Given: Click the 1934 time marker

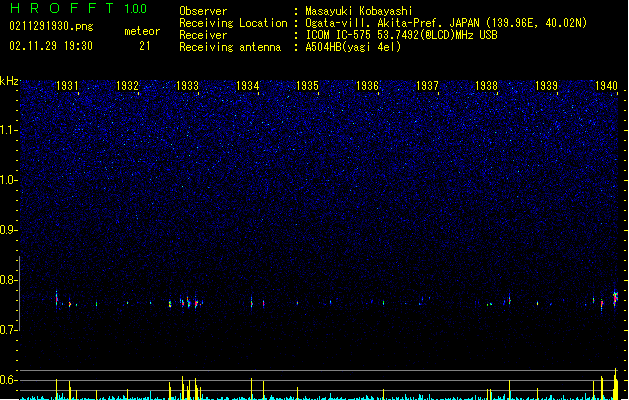Looking at the screenshot, I should point(248,86).
